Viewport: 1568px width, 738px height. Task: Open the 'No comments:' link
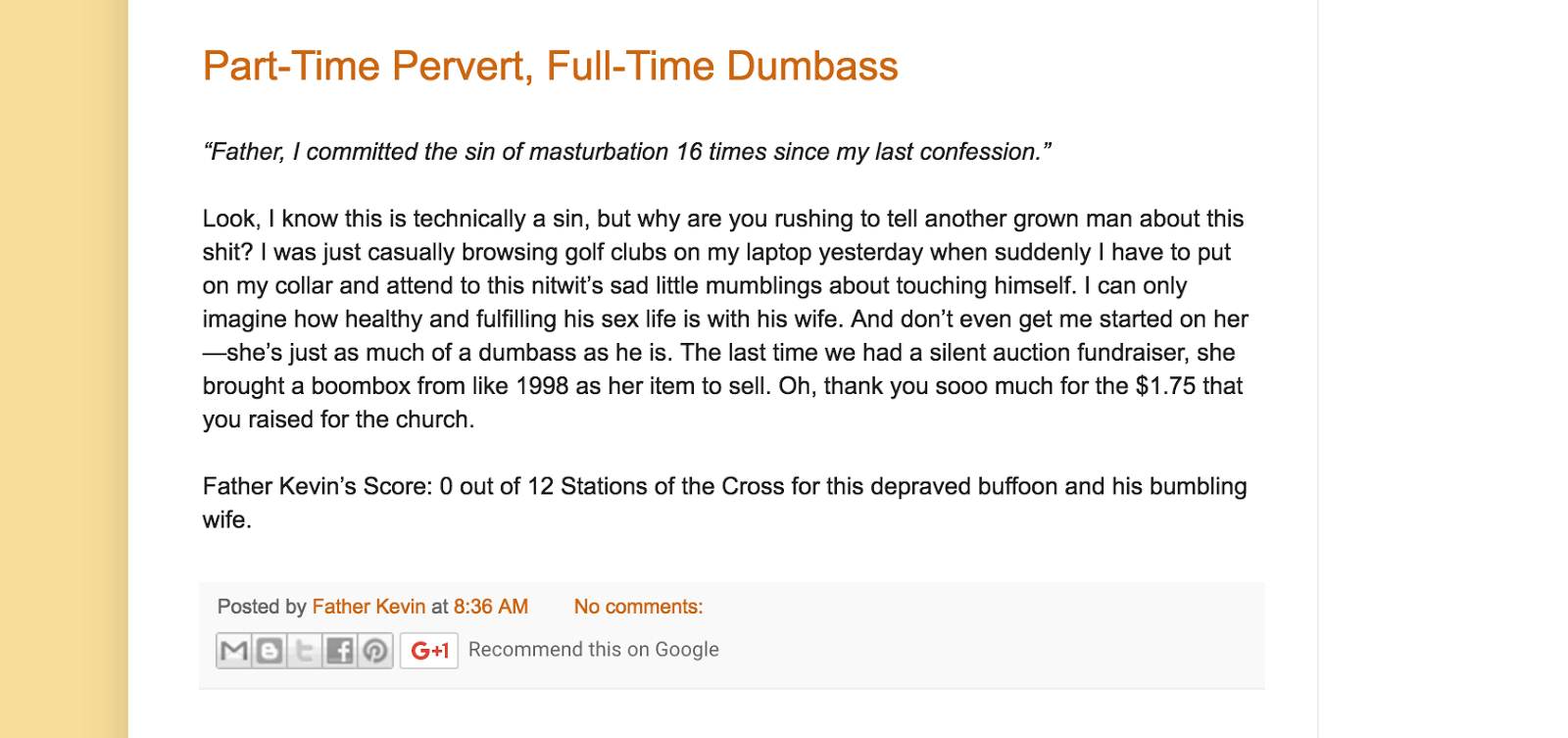[638, 607]
